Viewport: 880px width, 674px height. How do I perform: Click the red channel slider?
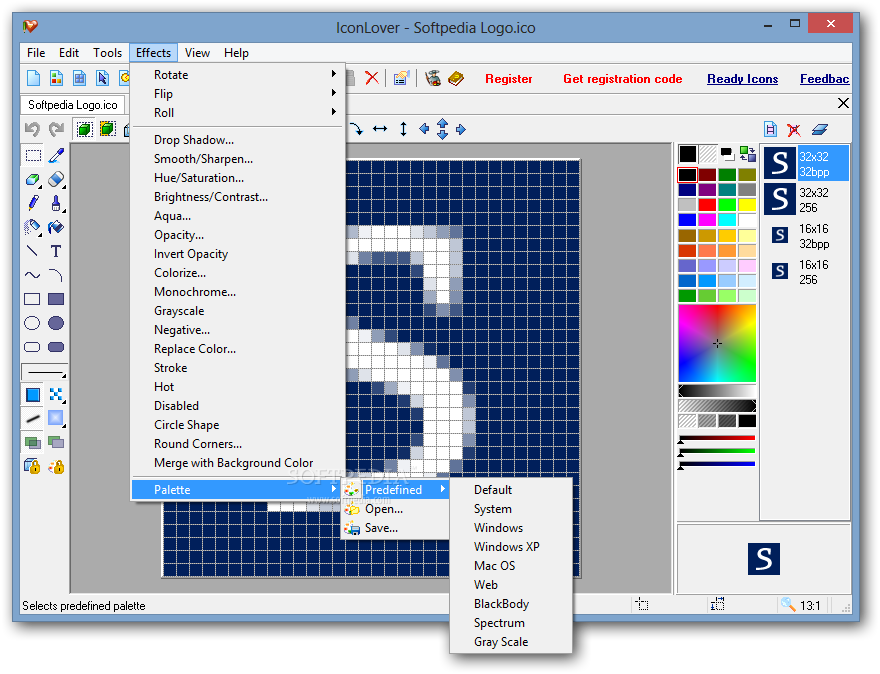tap(717, 438)
